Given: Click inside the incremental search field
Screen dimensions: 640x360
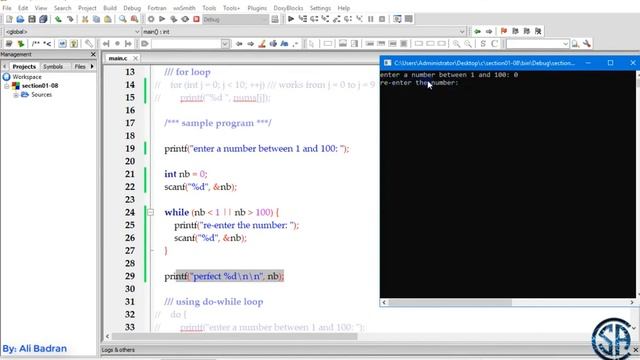Looking at the screenshot, I should 186,44.
